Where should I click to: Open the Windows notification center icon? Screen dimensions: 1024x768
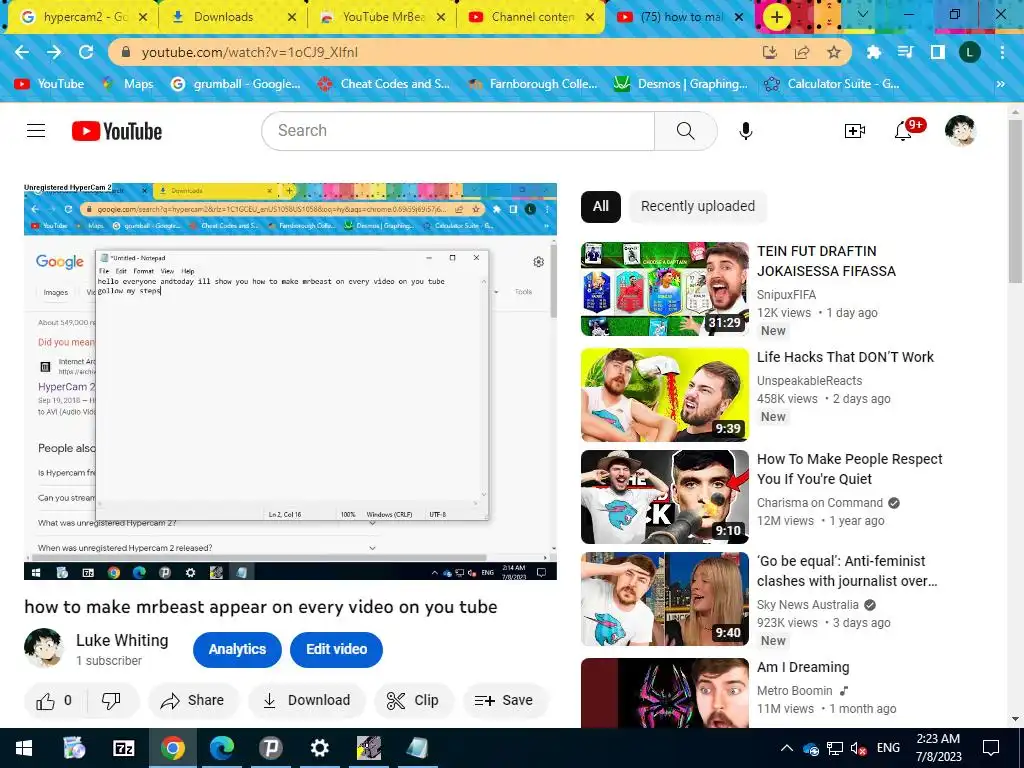pos(991,748)
